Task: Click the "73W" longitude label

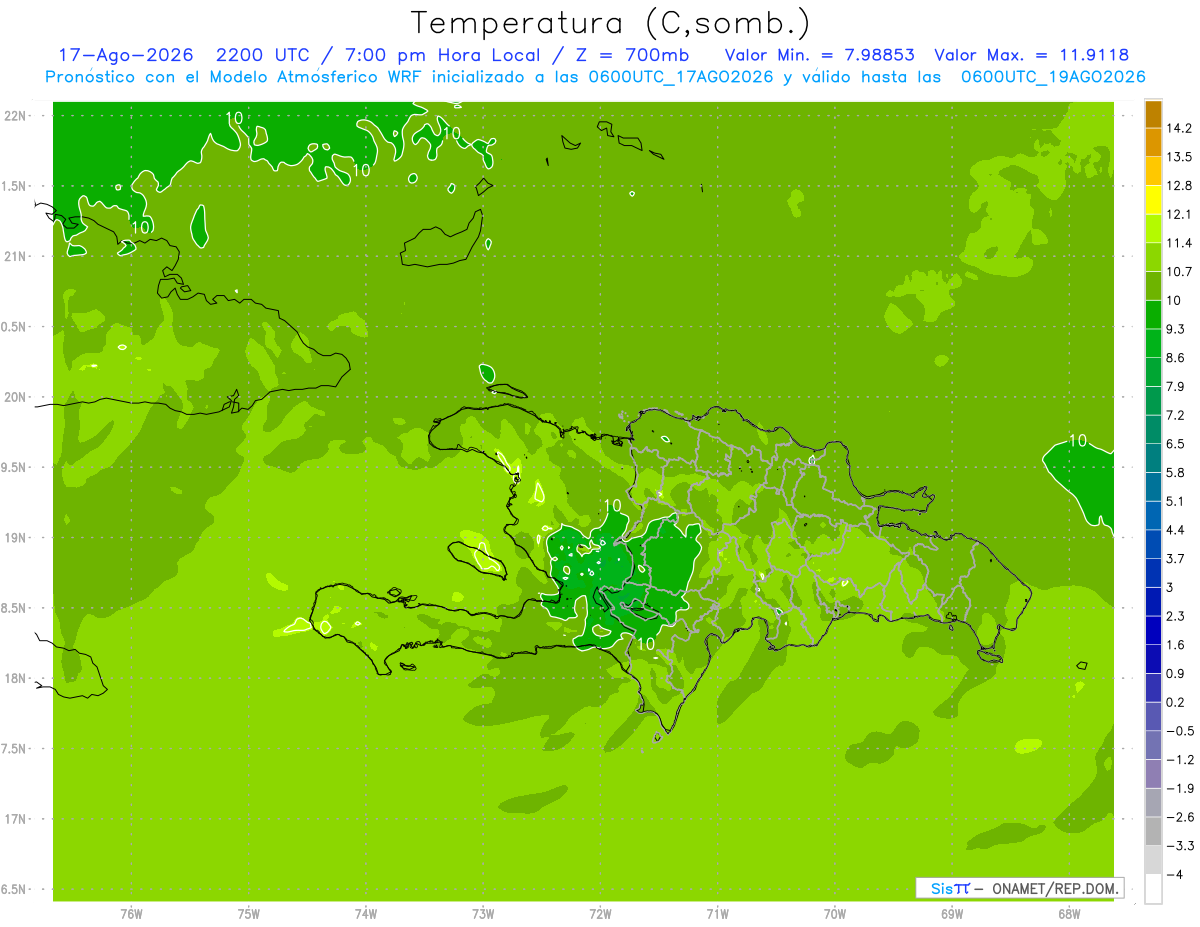Action: tap(483, 914)
